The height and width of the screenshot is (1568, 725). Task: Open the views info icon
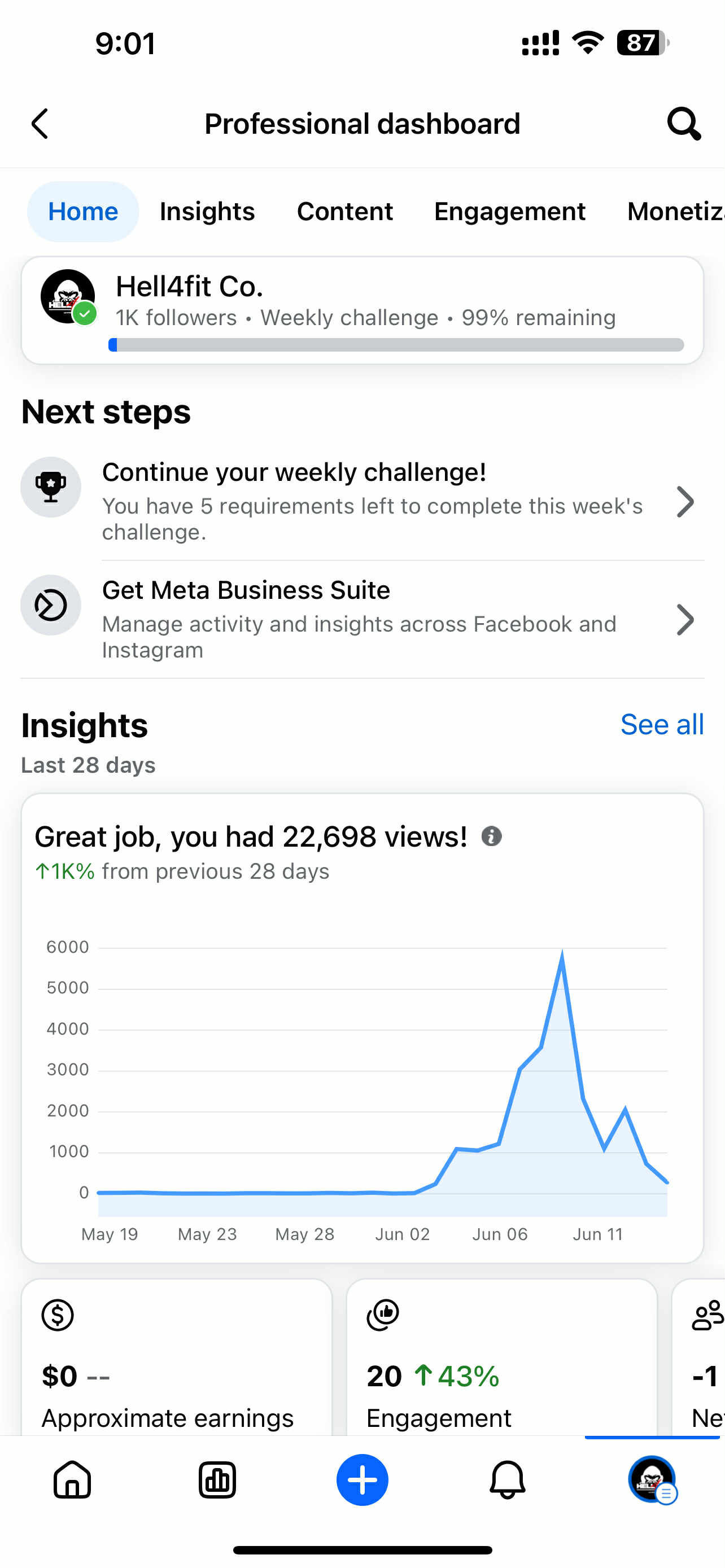point(491,836)
